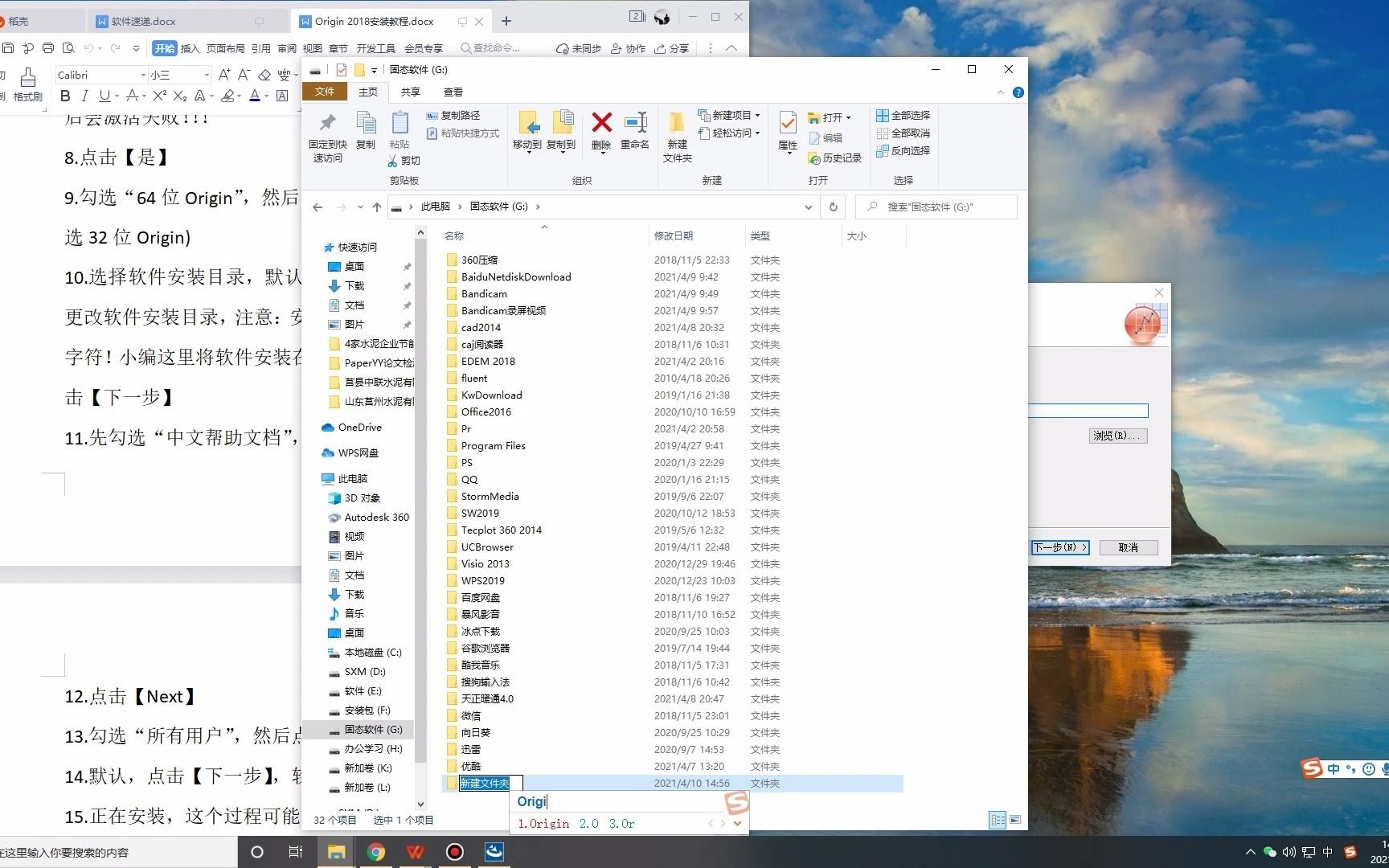The width and height of the screenshot is (1389, 868).
Task: Click the red Delete icon in ribbon
Action: pyautogui.click(x=601, y=123)
